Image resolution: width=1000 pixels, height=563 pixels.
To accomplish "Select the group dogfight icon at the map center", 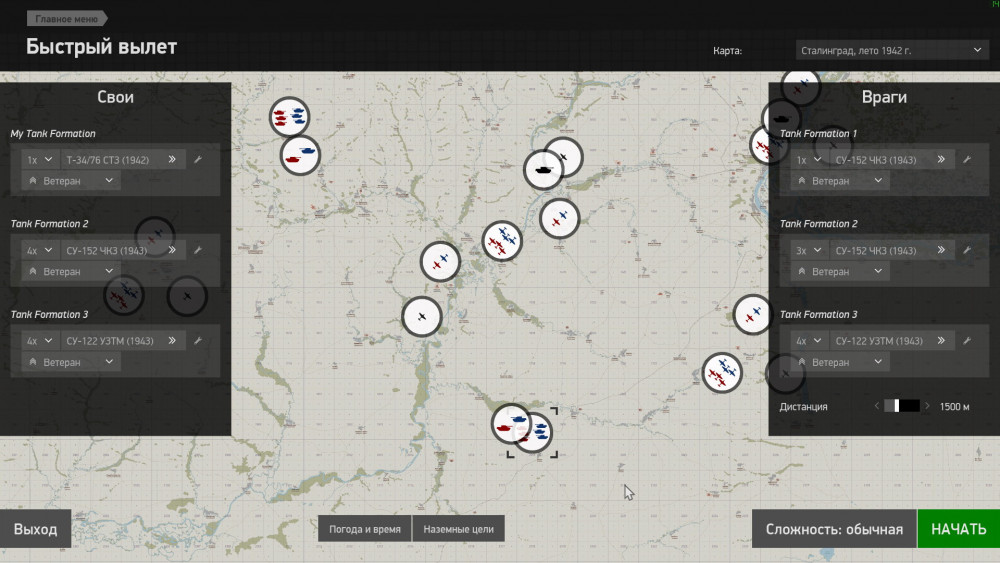I will 502,241.
